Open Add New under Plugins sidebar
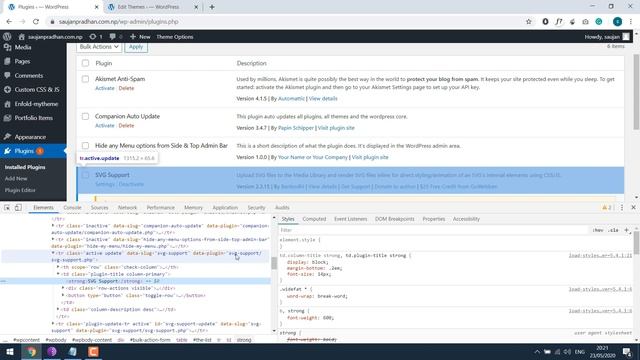 pos(16,178)
